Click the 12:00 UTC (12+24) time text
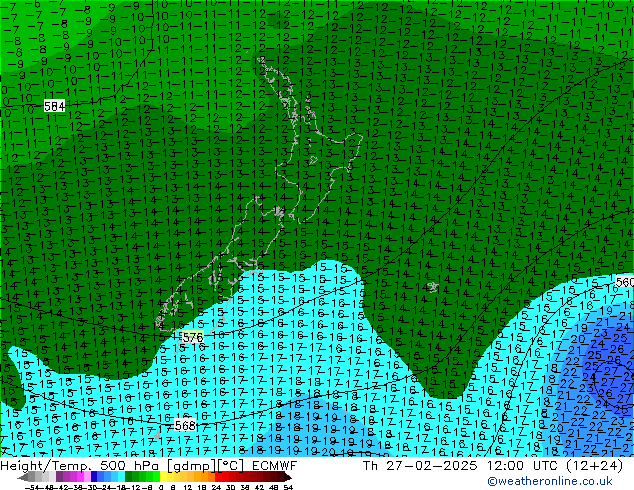This screenshot has height=490, width=634. 555,466
